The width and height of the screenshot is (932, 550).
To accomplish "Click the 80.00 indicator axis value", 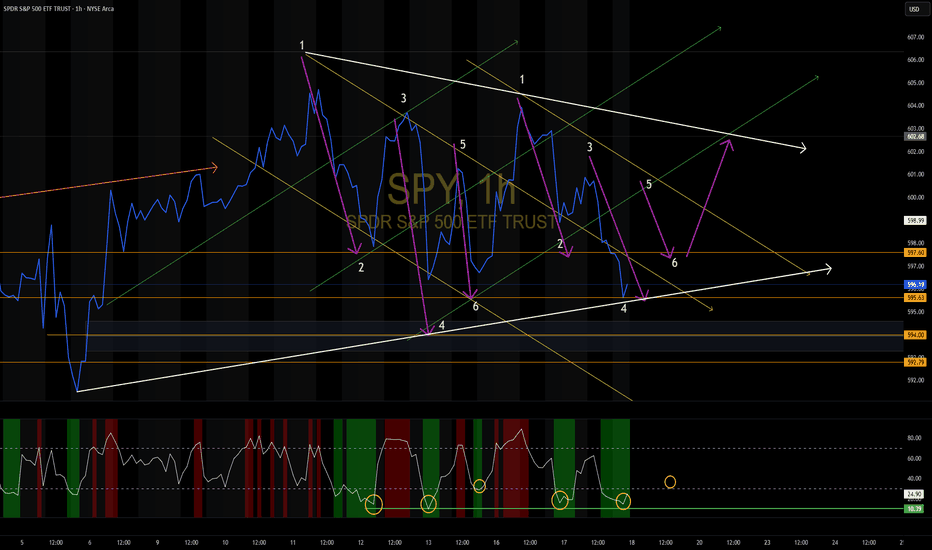I will click(914, 438).
